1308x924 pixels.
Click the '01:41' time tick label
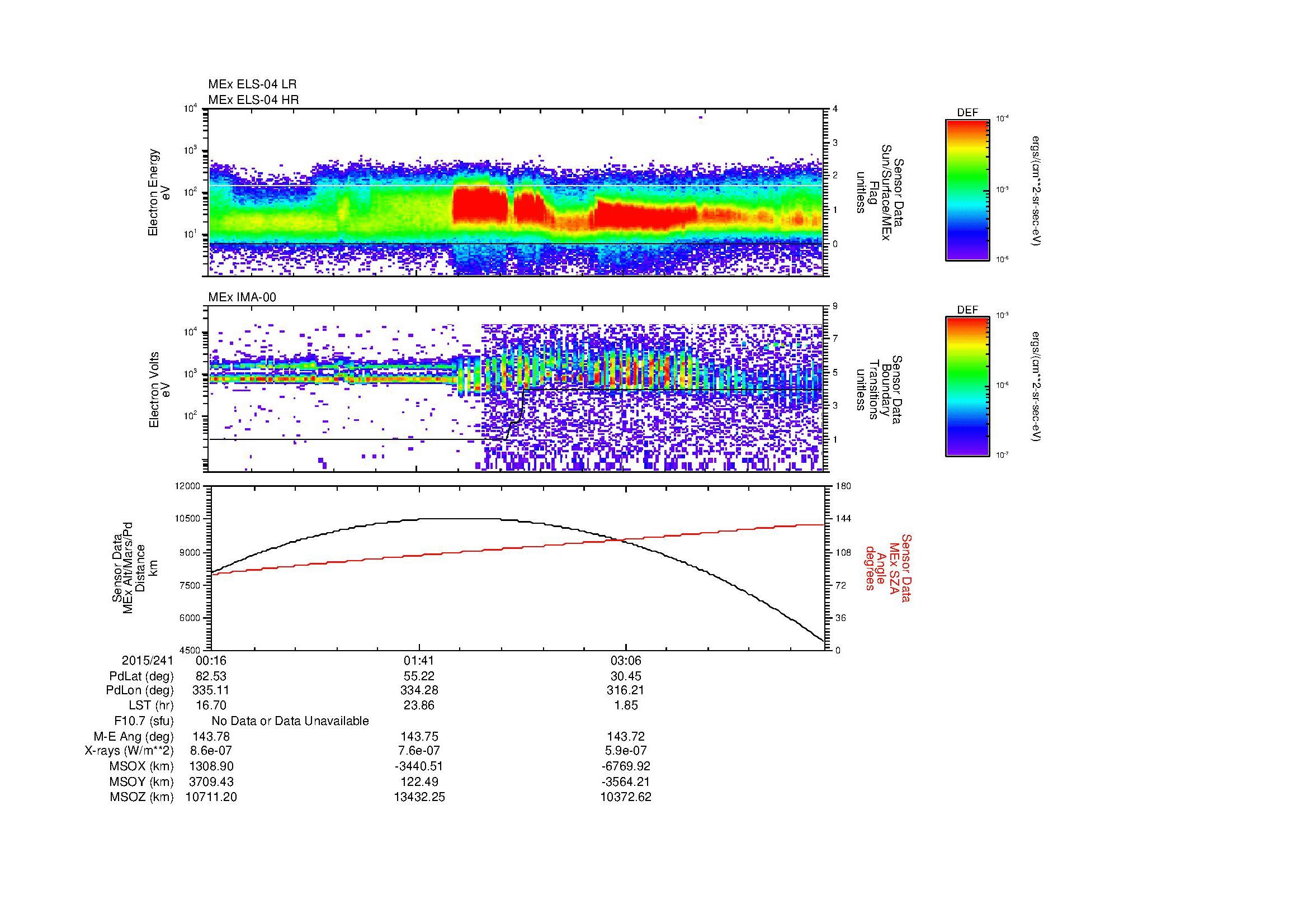[419, 661]
